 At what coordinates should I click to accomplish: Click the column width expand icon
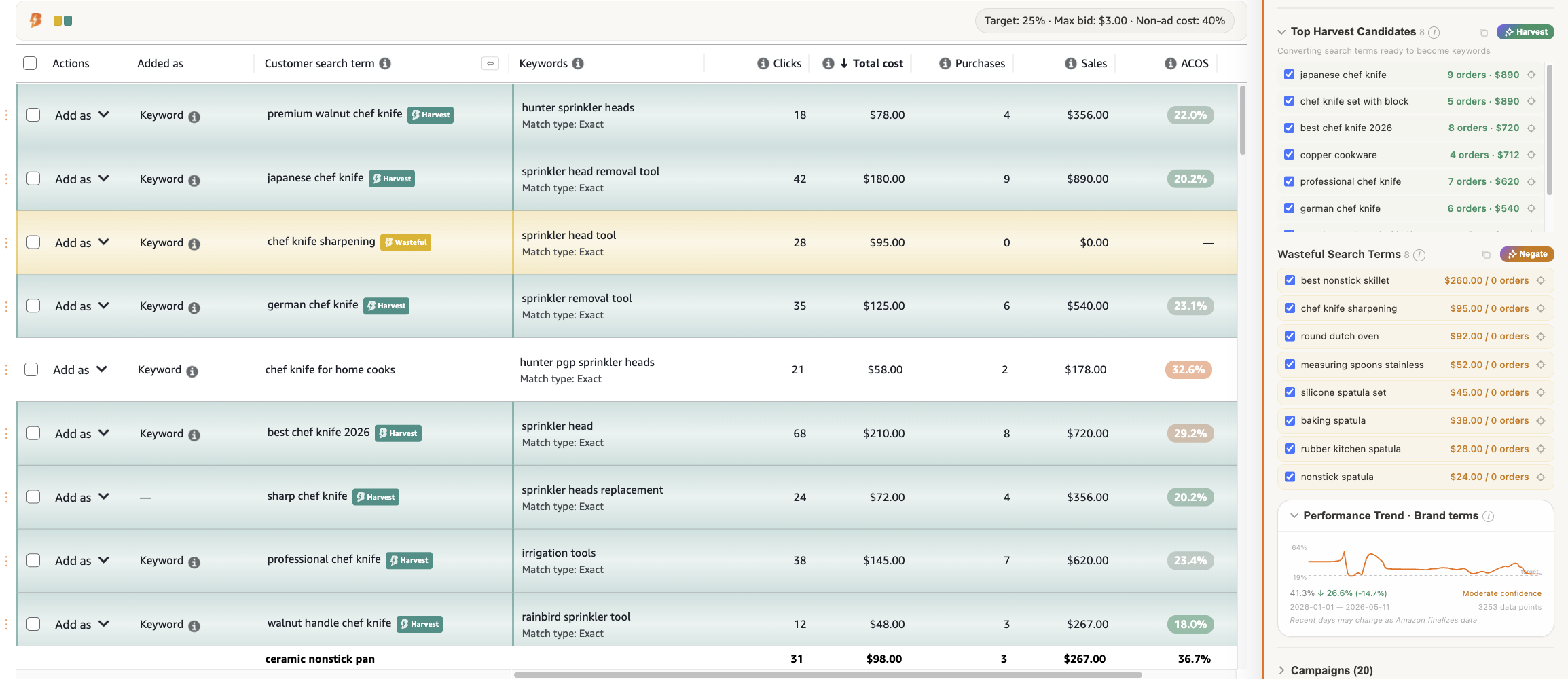point(490,63)
